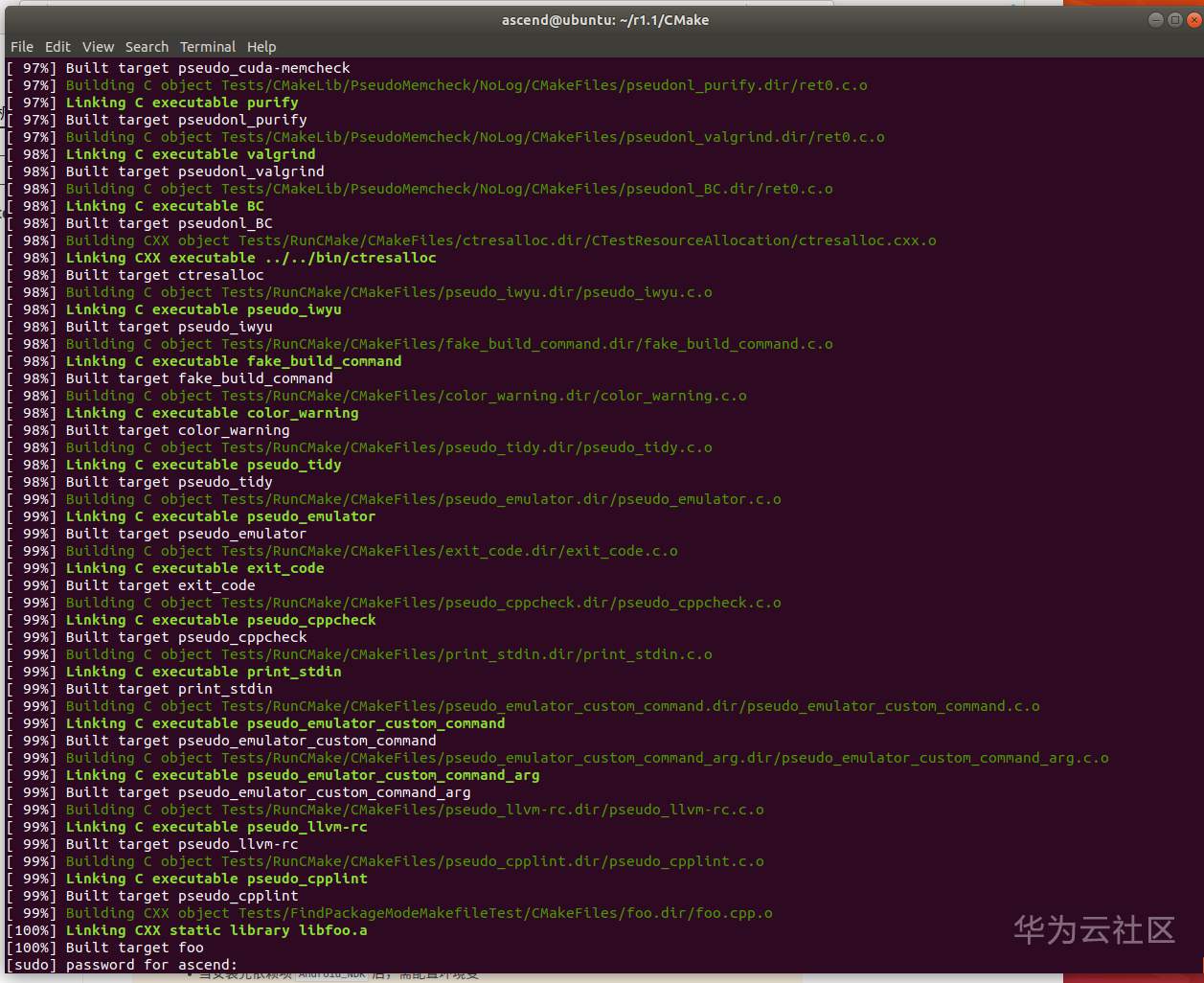Click line 'Linking C executable exit_code'

click(165, 568)
